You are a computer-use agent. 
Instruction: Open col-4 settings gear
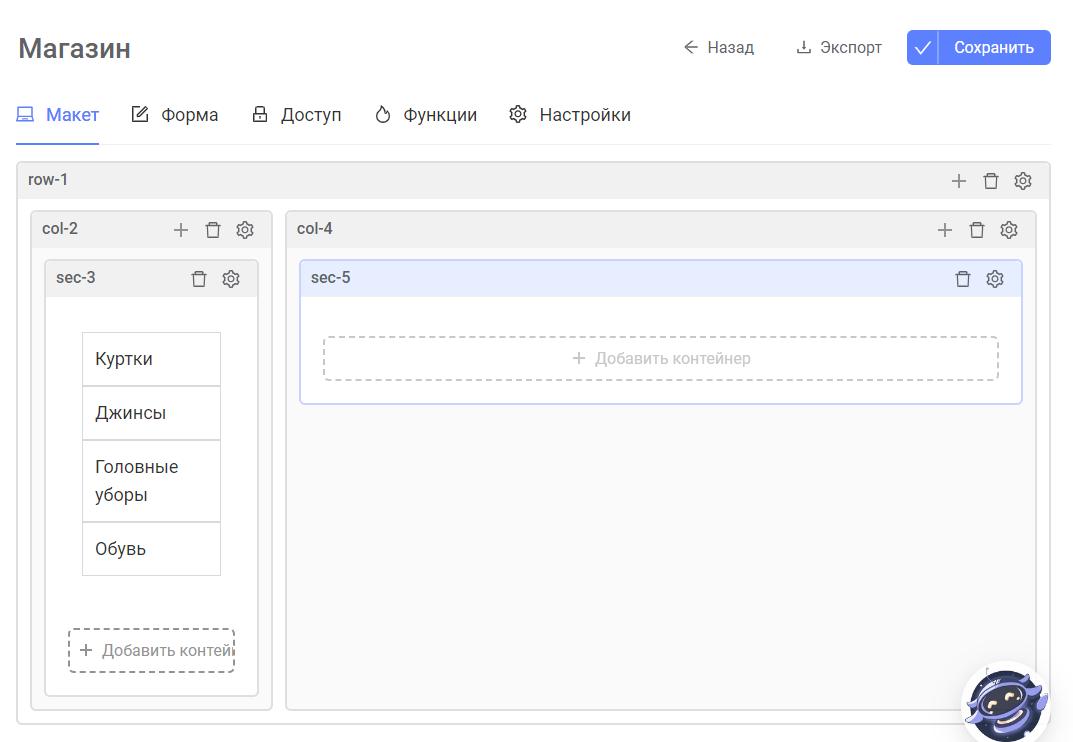(x=1009, y=230)
